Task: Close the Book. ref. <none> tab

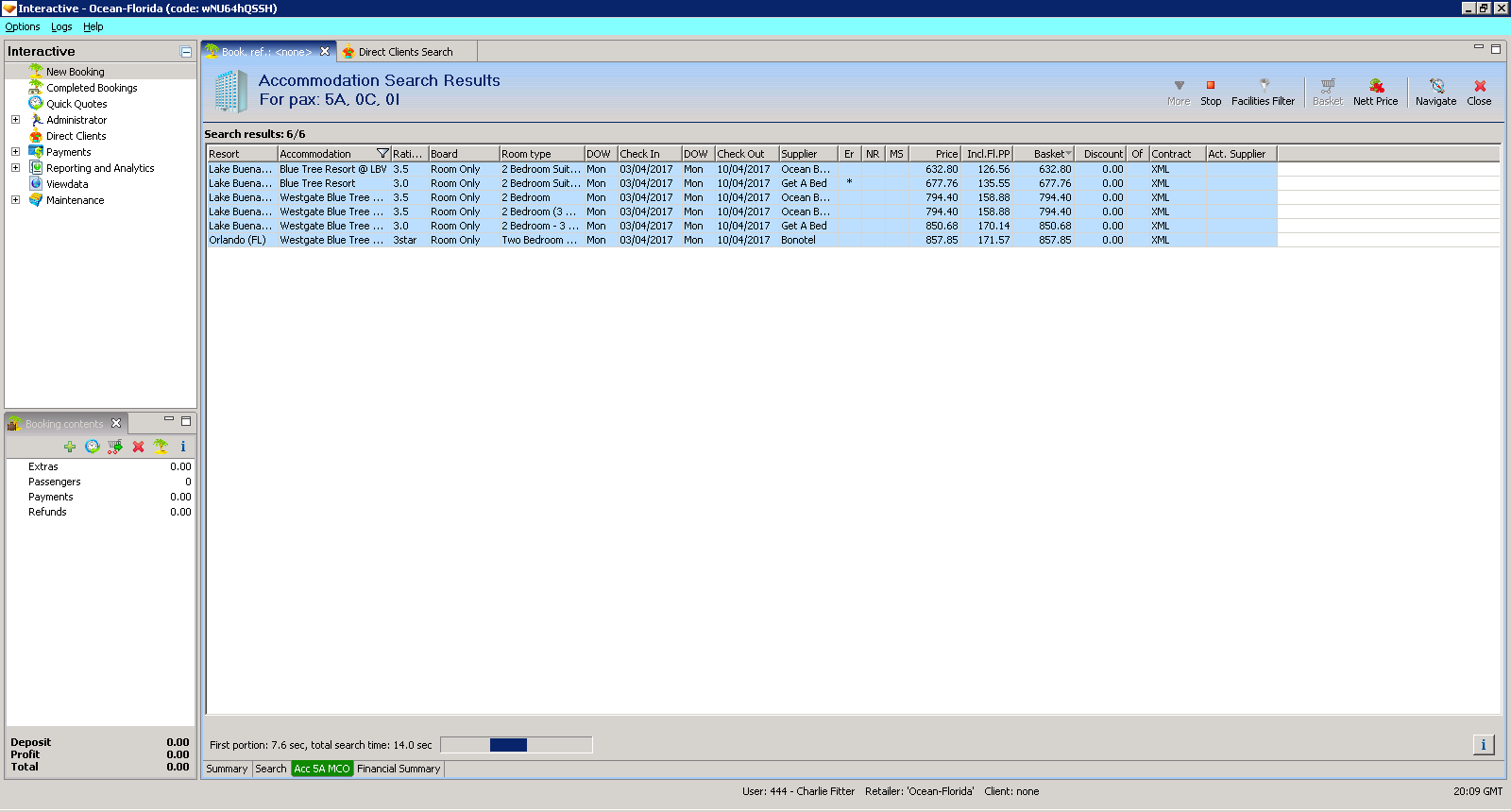Action: (x=325, y=51)
